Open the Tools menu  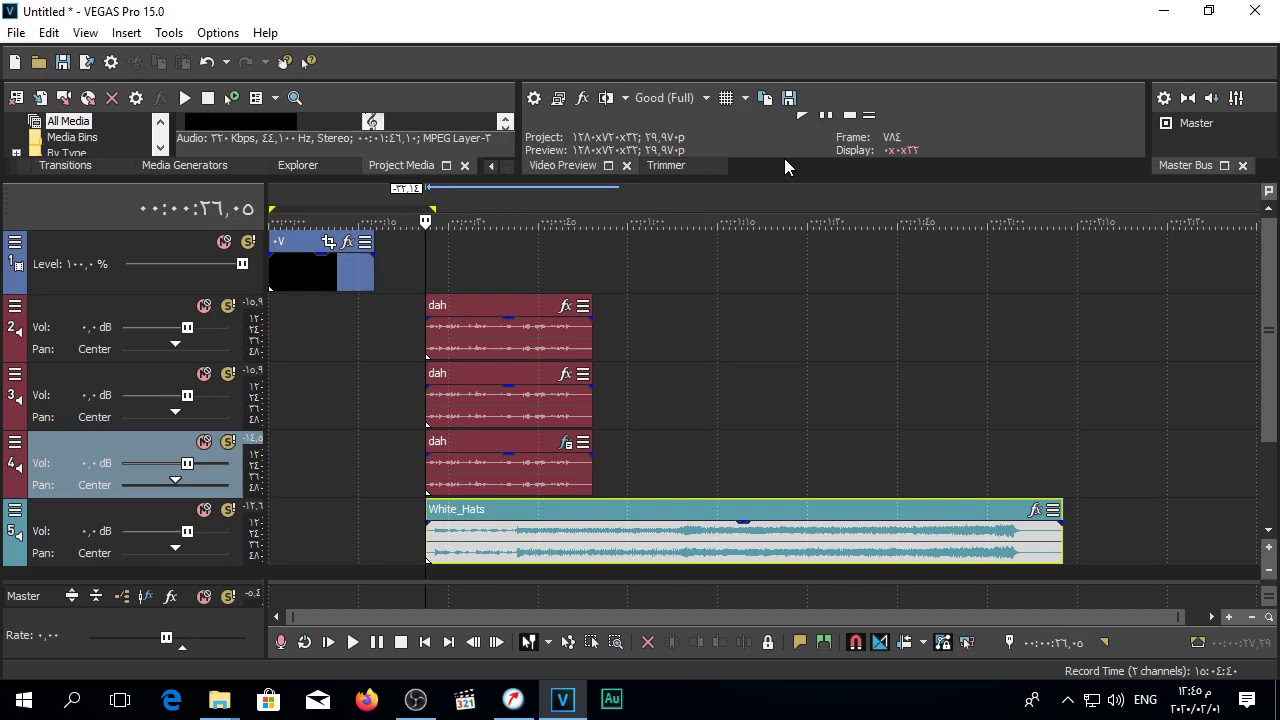click(169, 33)
